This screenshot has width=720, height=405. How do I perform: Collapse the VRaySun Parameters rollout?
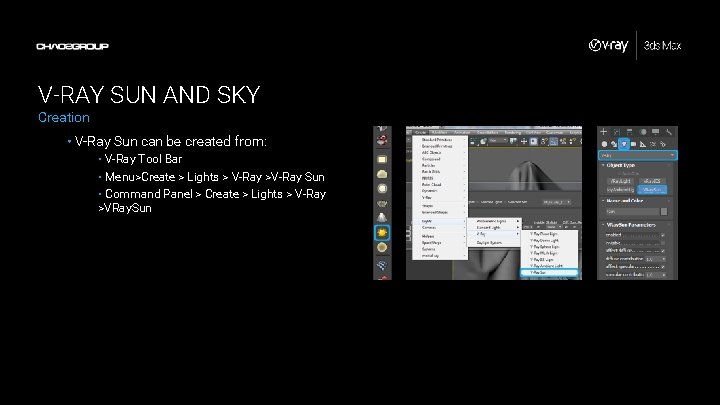point(629,225)
